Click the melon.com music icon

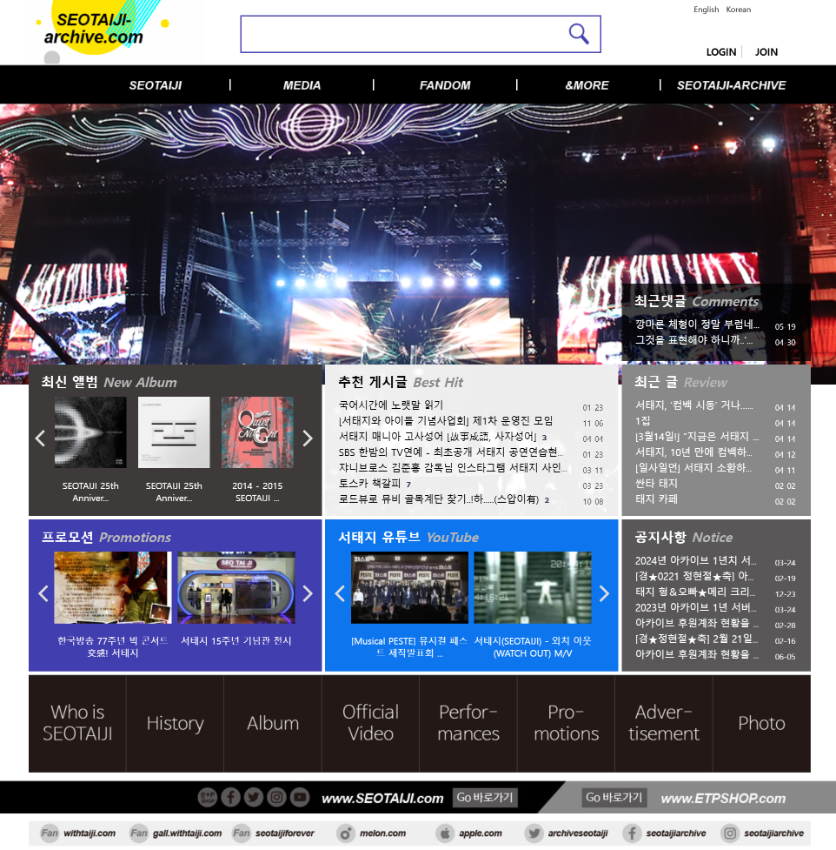point(346,833)
